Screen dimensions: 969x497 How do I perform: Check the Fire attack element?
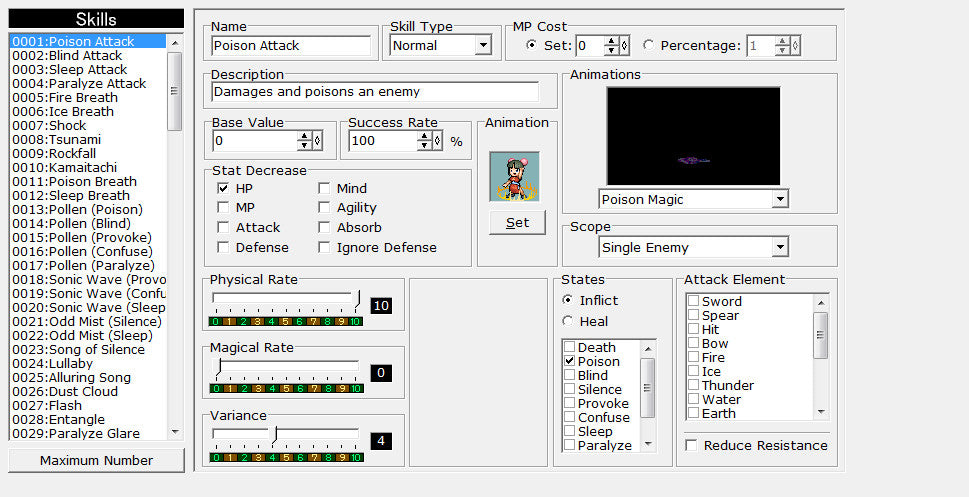[x=693, y=357]
